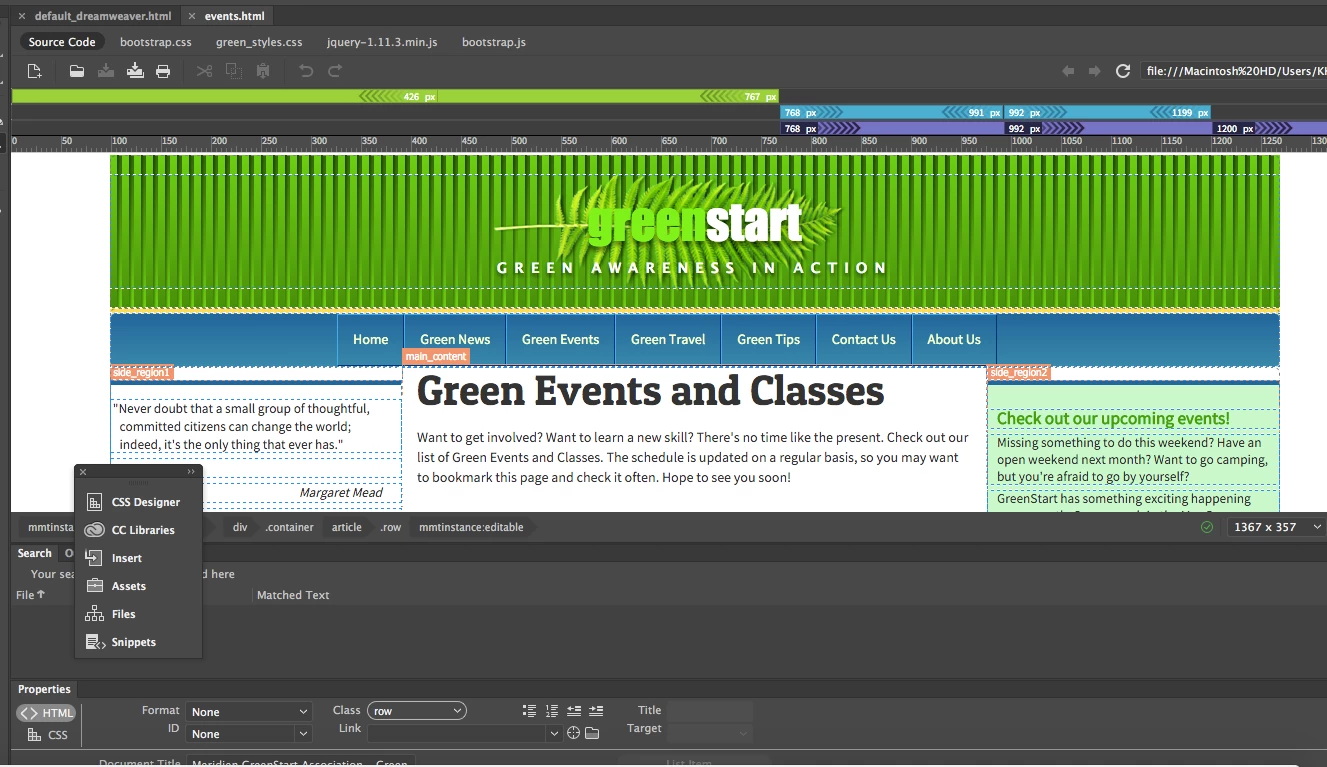Click the Remove Blockquote outdent icon
The height and width of the screenshot is (767, 1327).
pos(574,711)
